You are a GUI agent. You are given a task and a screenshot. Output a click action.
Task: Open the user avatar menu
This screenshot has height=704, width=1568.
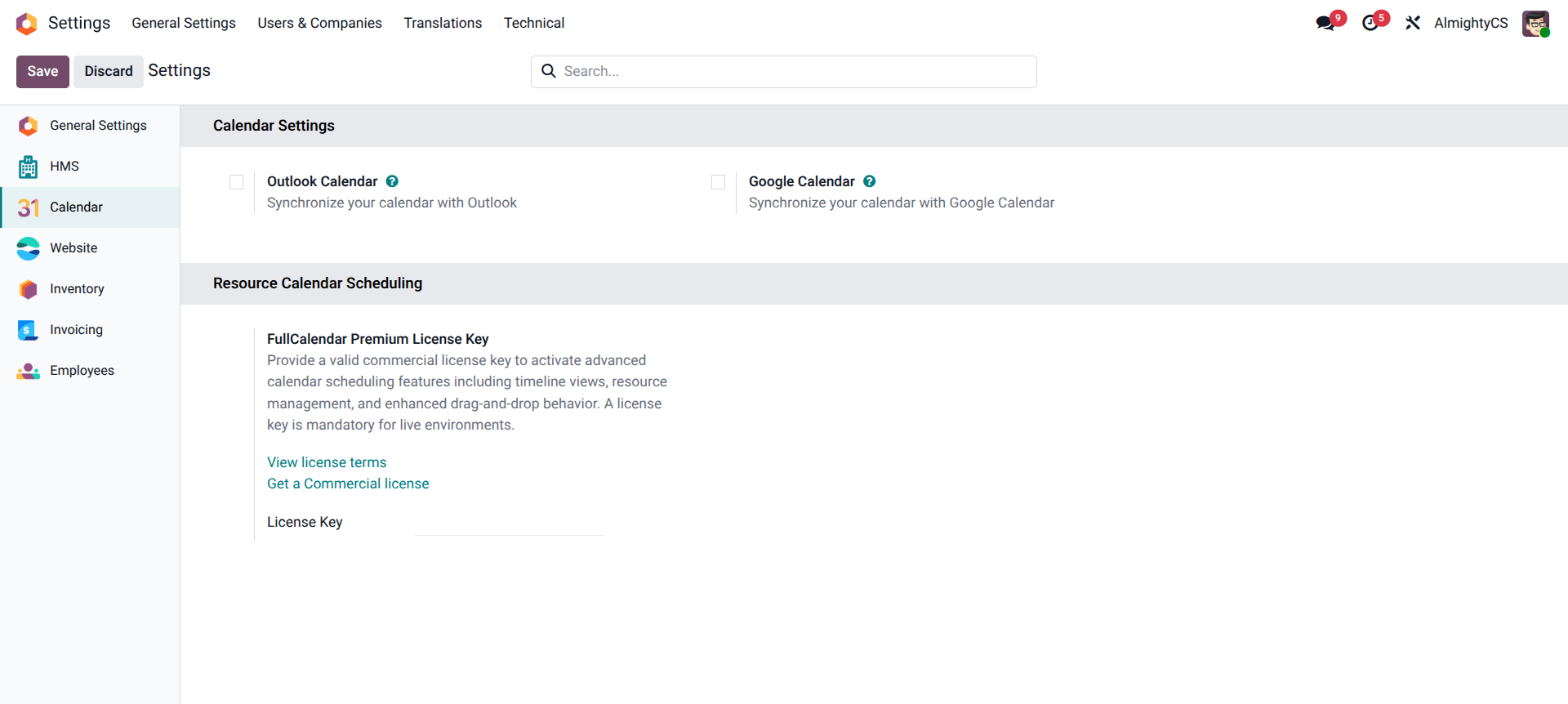click(1535, 23)
